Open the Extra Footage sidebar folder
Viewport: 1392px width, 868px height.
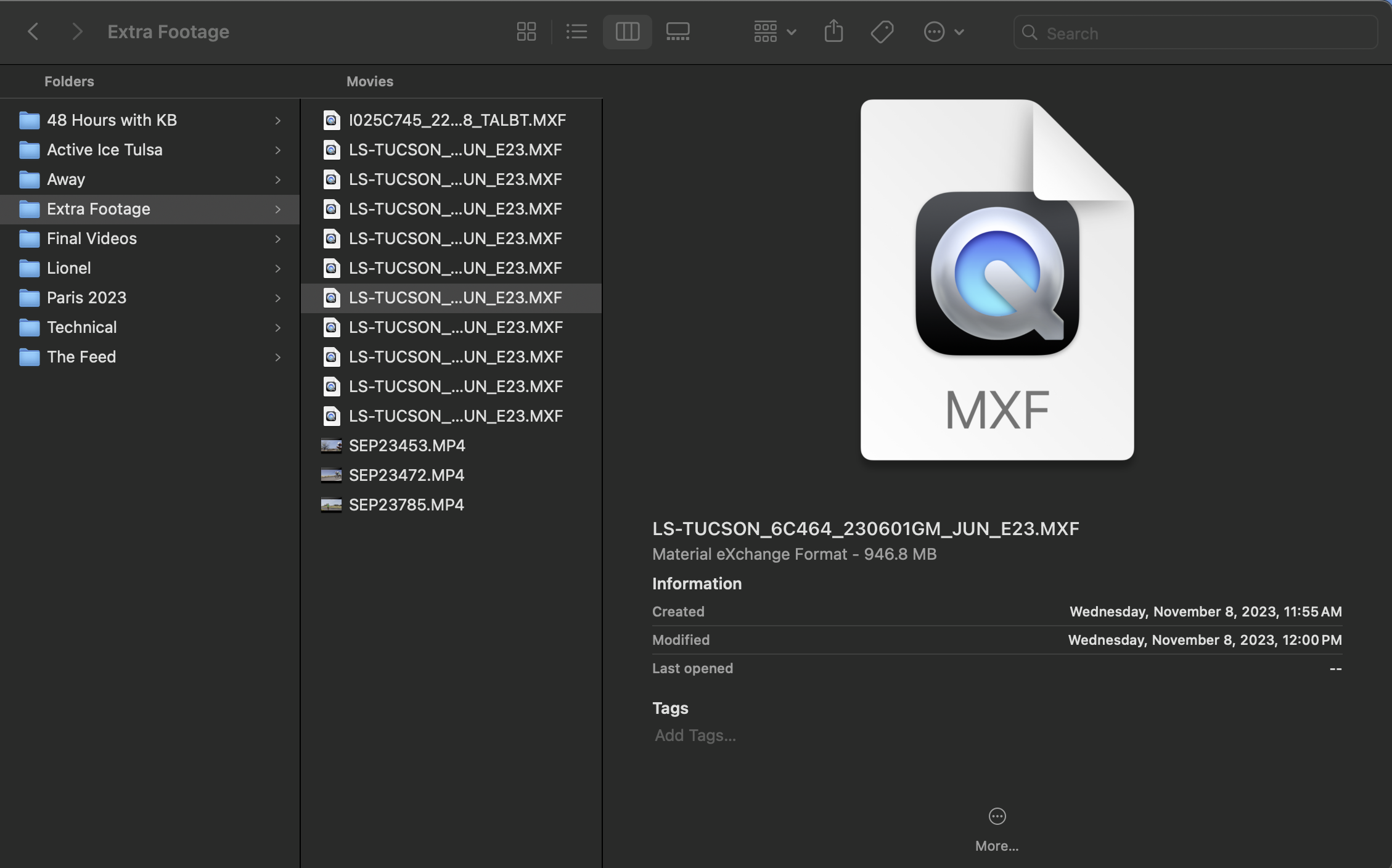99,208
